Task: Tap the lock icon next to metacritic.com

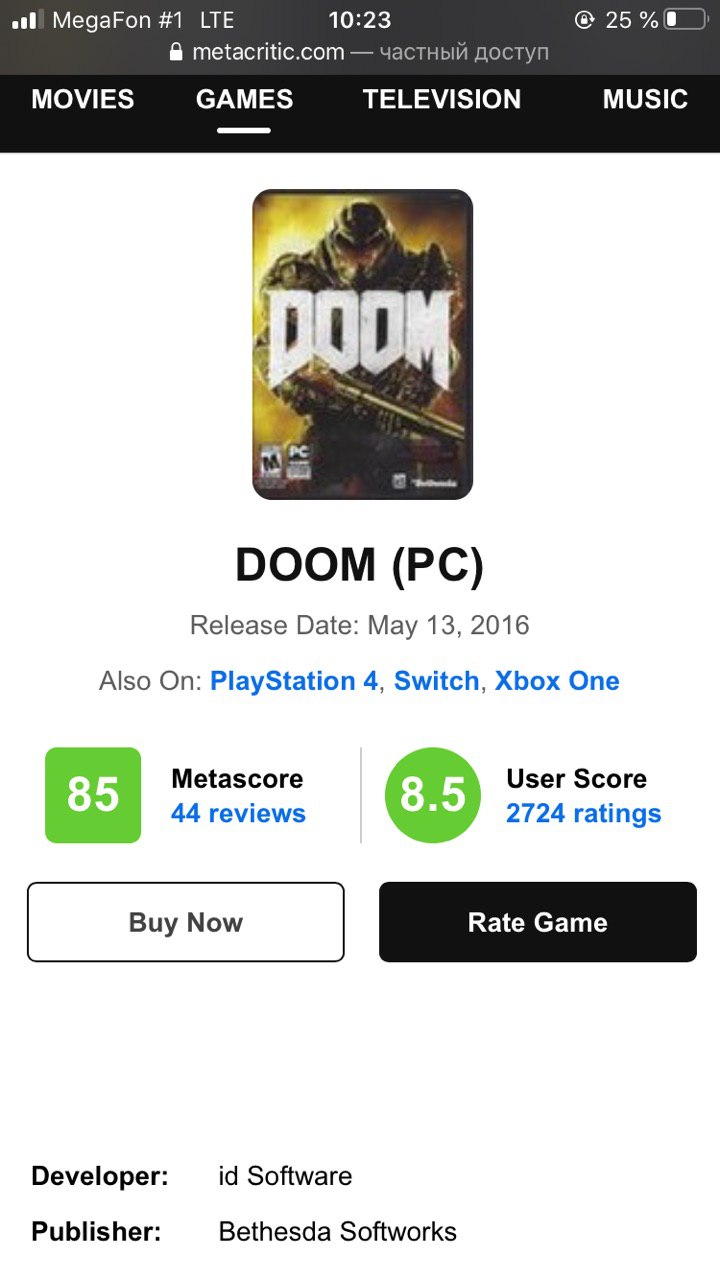Action: [x=177, y=52]
